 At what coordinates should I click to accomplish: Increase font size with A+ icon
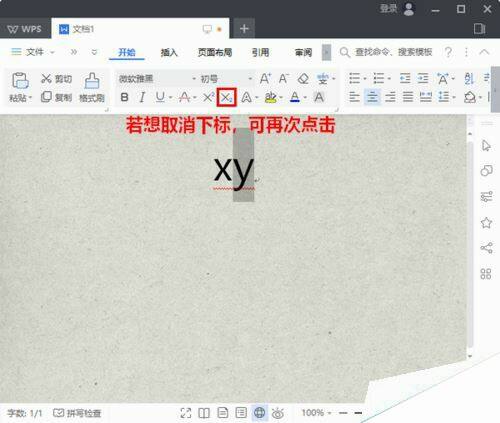click(265, 79)
